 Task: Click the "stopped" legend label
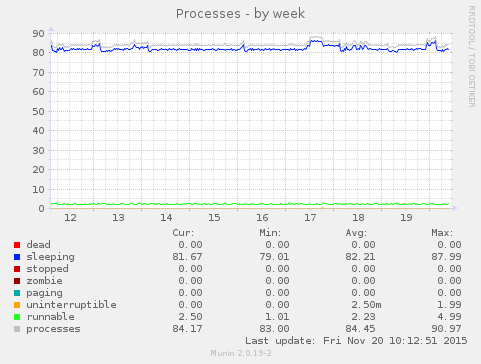47,269
